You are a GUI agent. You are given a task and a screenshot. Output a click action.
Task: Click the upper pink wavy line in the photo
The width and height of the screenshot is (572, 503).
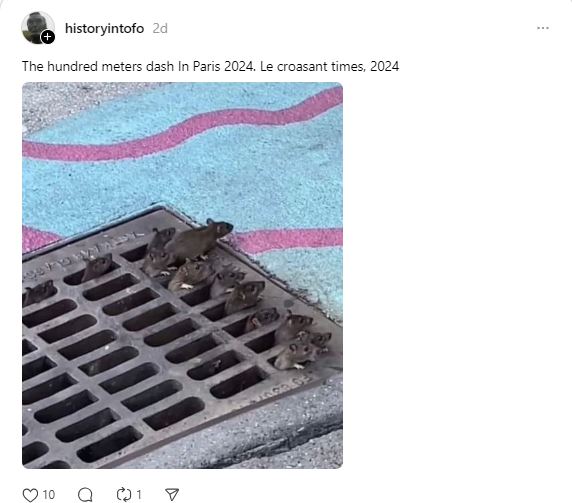pos(182,128)
